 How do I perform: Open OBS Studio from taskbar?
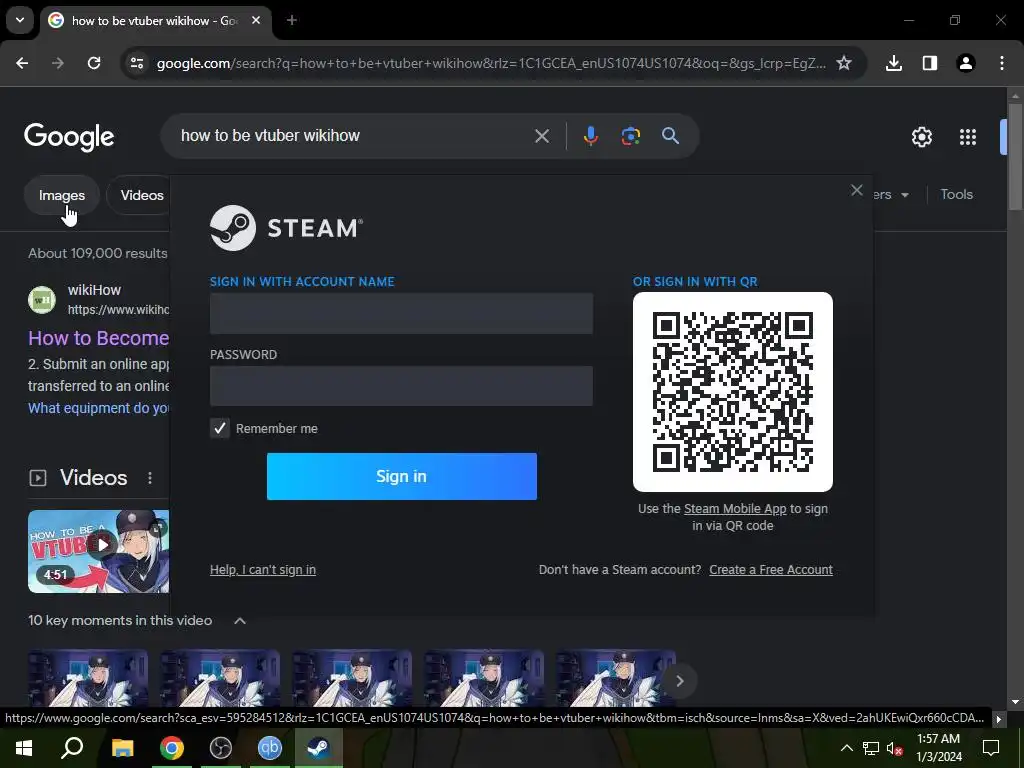(x=221, y=748)
